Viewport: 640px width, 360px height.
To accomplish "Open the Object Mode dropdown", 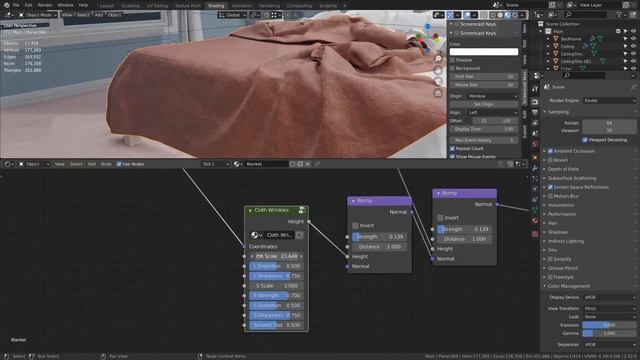I will [x=37, y=15].
